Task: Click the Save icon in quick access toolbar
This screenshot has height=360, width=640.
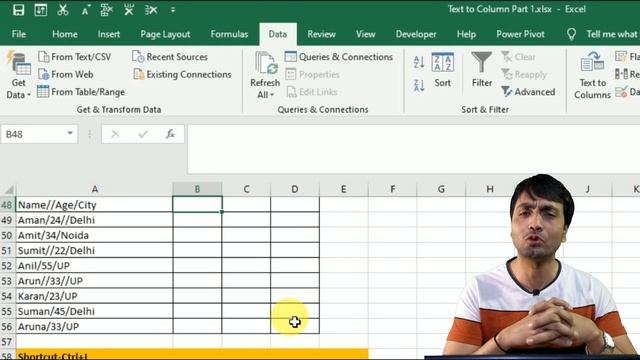Action: (x=18, y=9)
